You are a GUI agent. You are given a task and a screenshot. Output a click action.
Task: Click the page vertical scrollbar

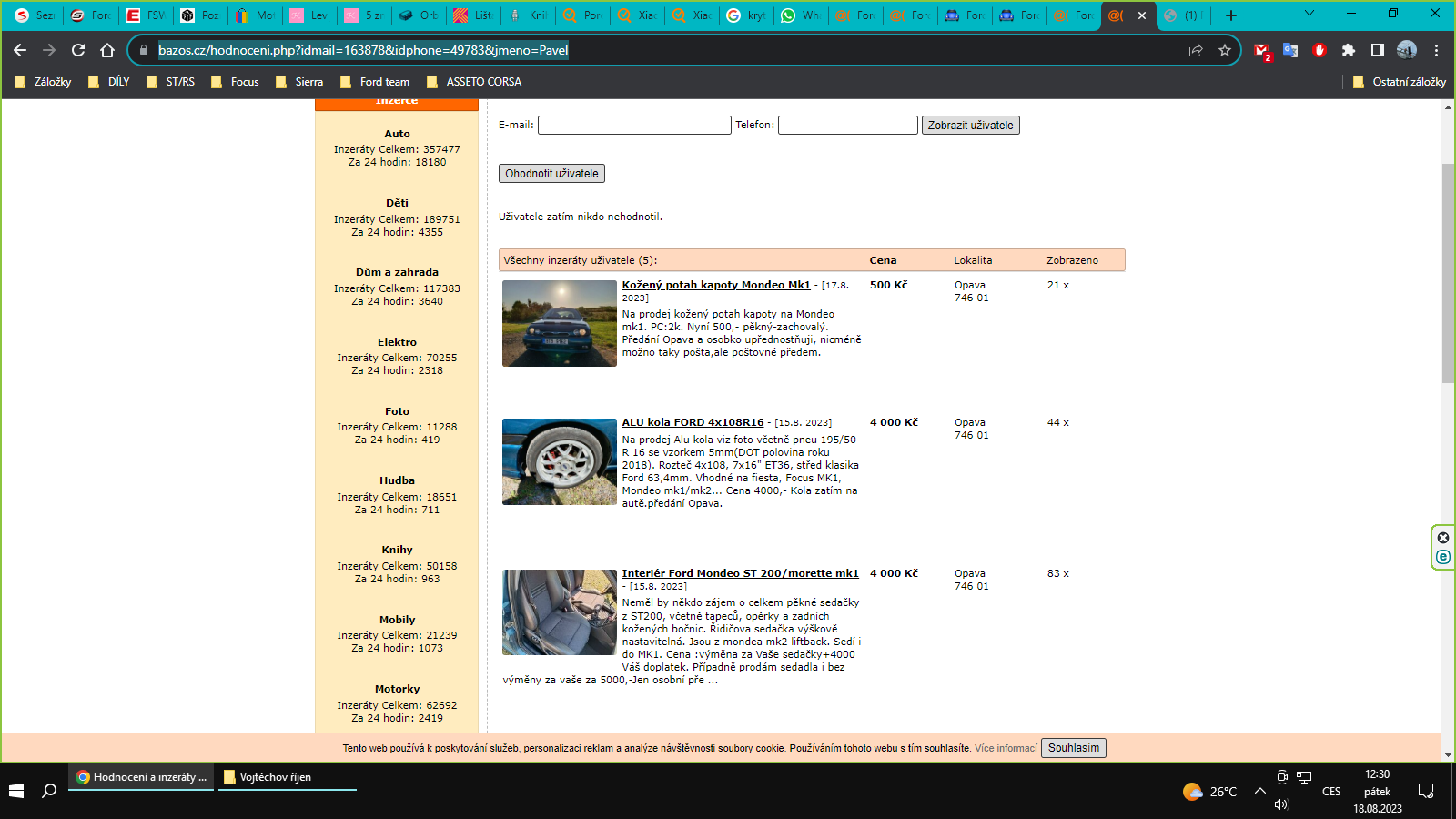1448,273
